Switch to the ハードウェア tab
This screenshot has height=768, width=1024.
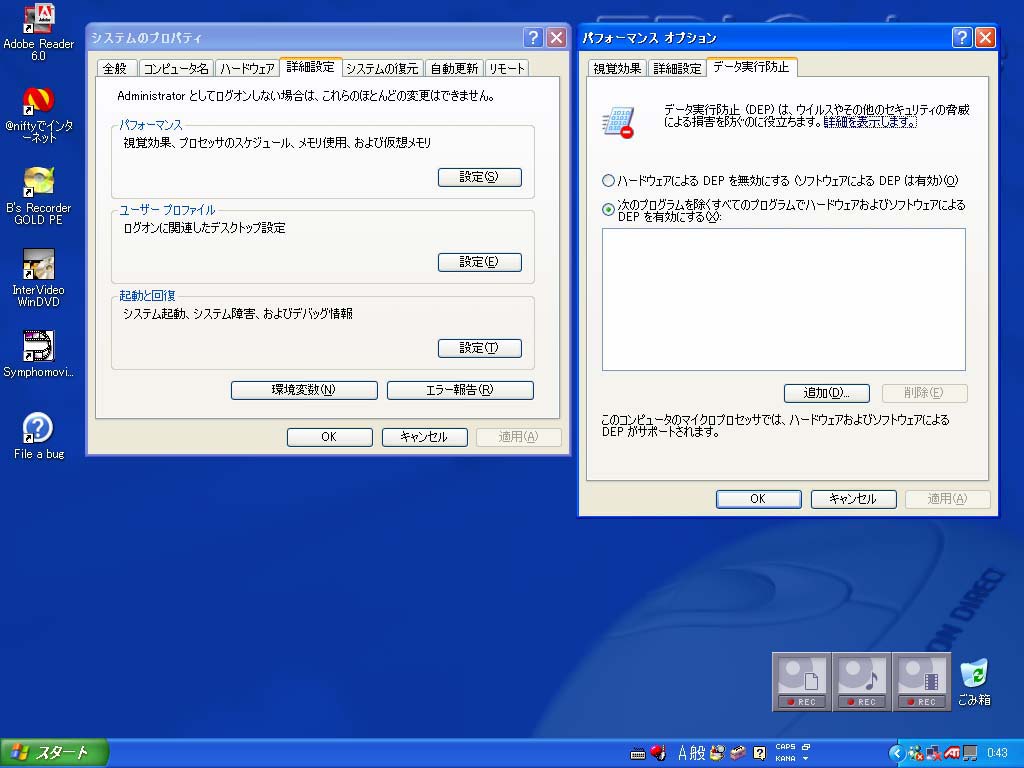[247, 69]
